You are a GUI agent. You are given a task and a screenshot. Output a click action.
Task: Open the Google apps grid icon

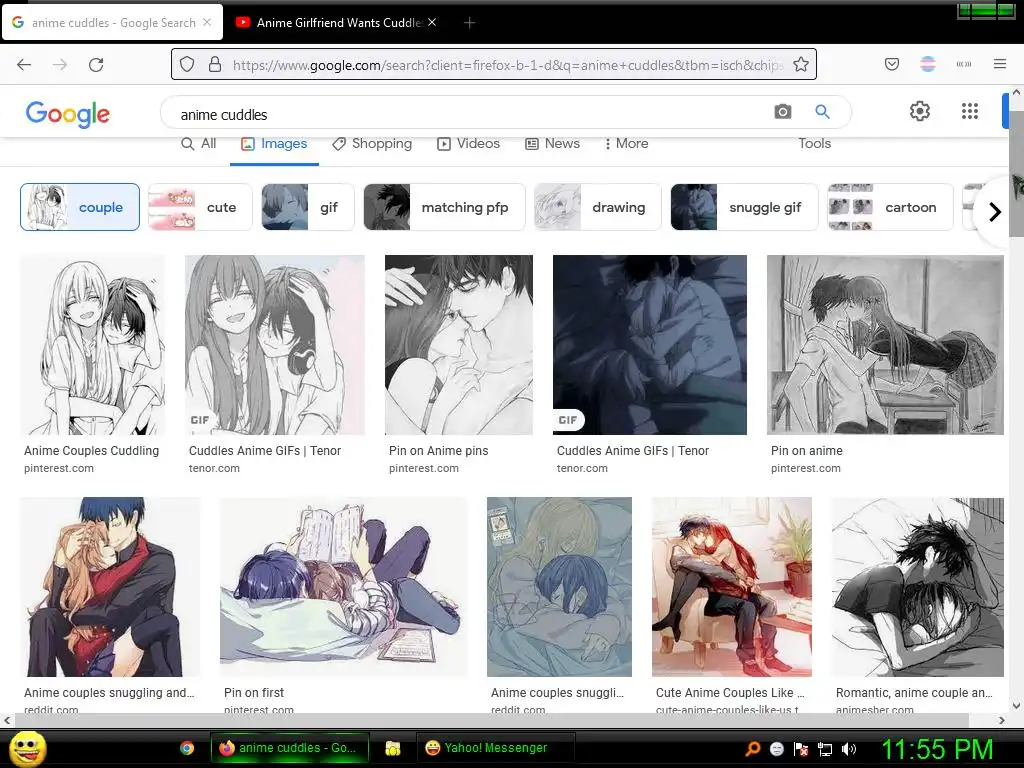tap(970, 111)
